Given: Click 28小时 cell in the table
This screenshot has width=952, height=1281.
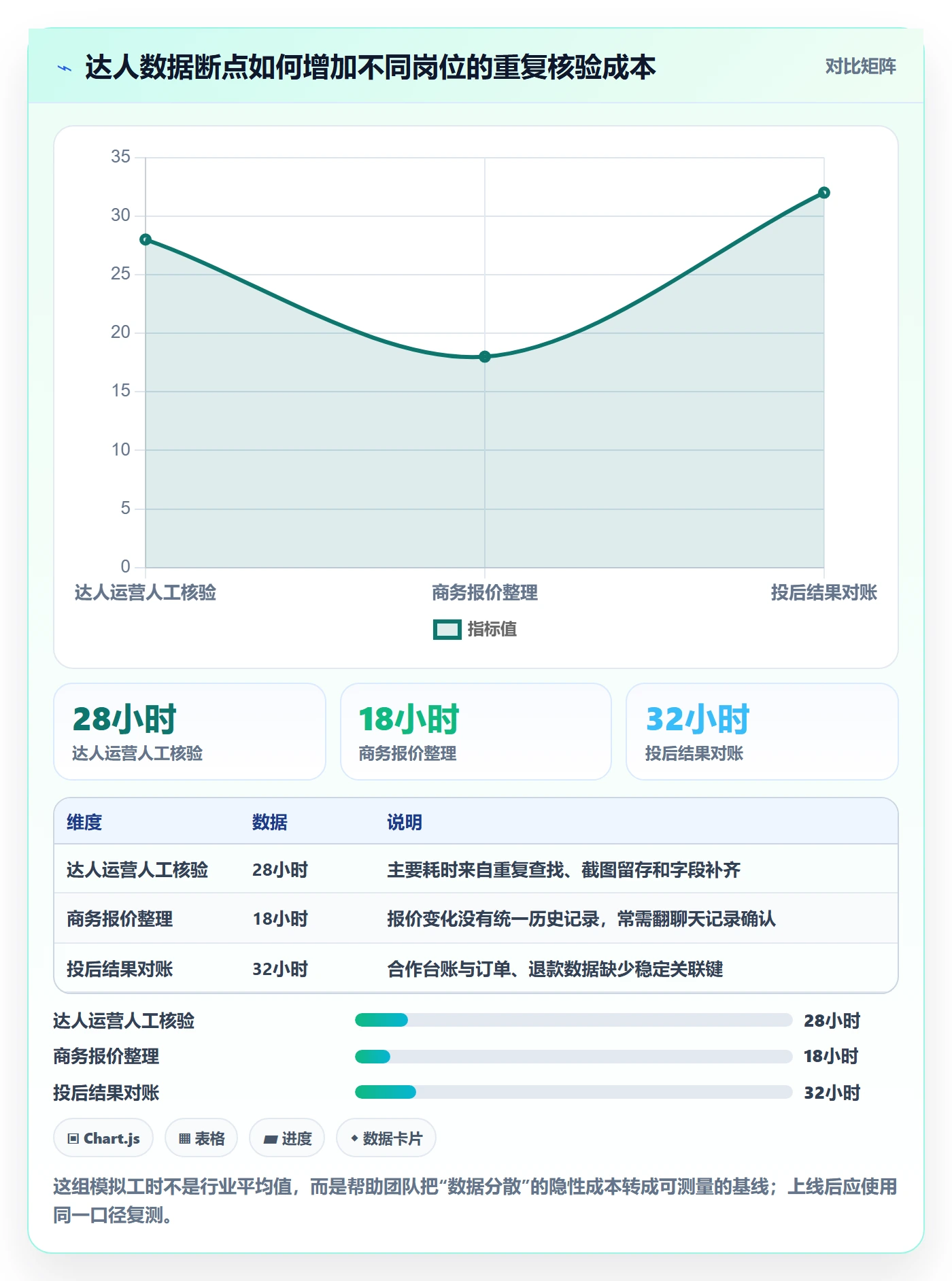Looking at the screenshot, I should point(280,870).
